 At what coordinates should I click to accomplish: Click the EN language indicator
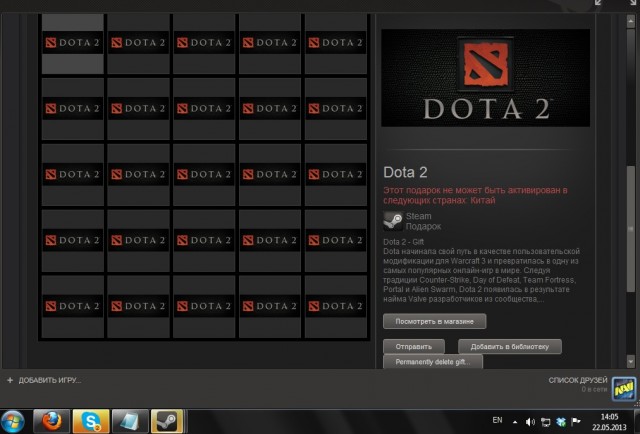click(x=497, y=420)
